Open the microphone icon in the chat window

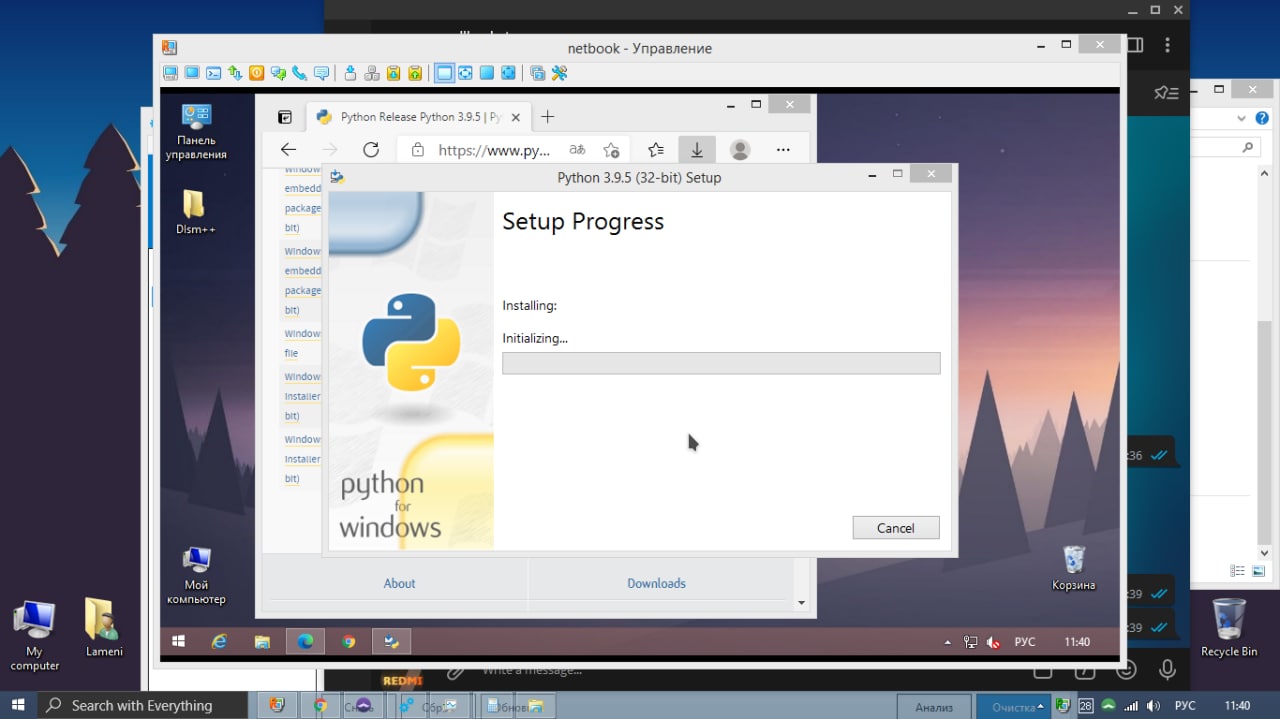pos(1166,670)
